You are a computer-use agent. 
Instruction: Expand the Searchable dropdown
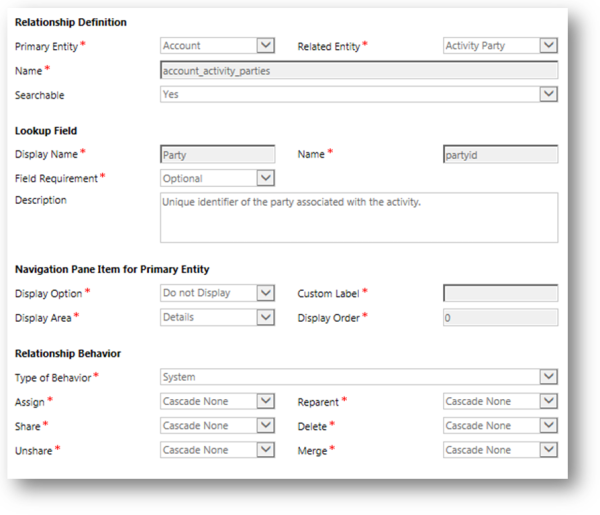point(358,94)
